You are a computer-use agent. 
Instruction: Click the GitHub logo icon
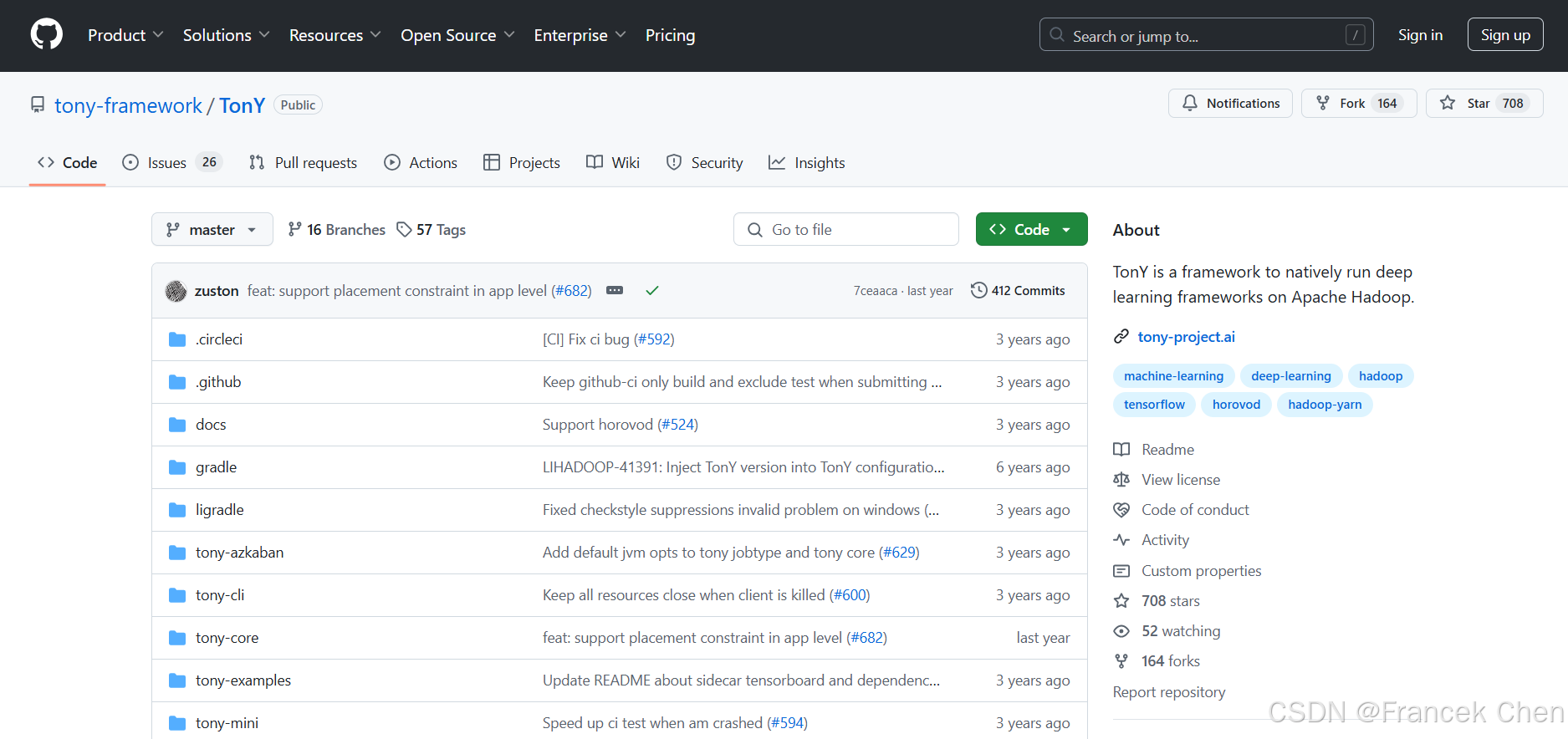click(x=47, y=35)
